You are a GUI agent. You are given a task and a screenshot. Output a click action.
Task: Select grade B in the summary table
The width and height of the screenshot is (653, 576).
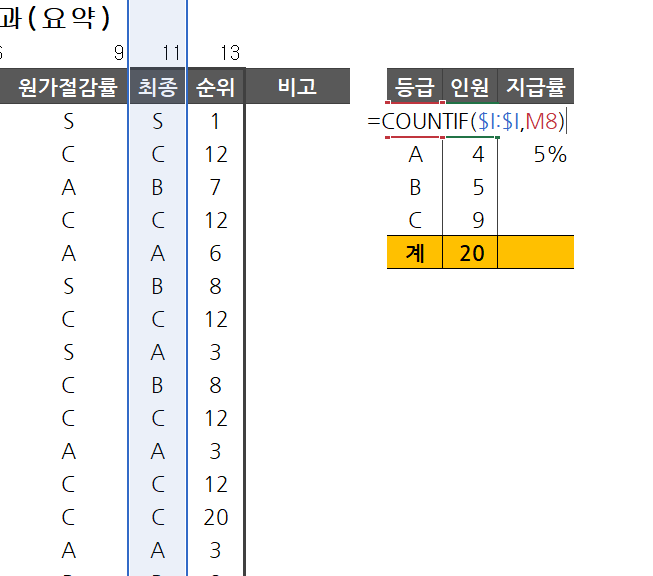(415, 187)
